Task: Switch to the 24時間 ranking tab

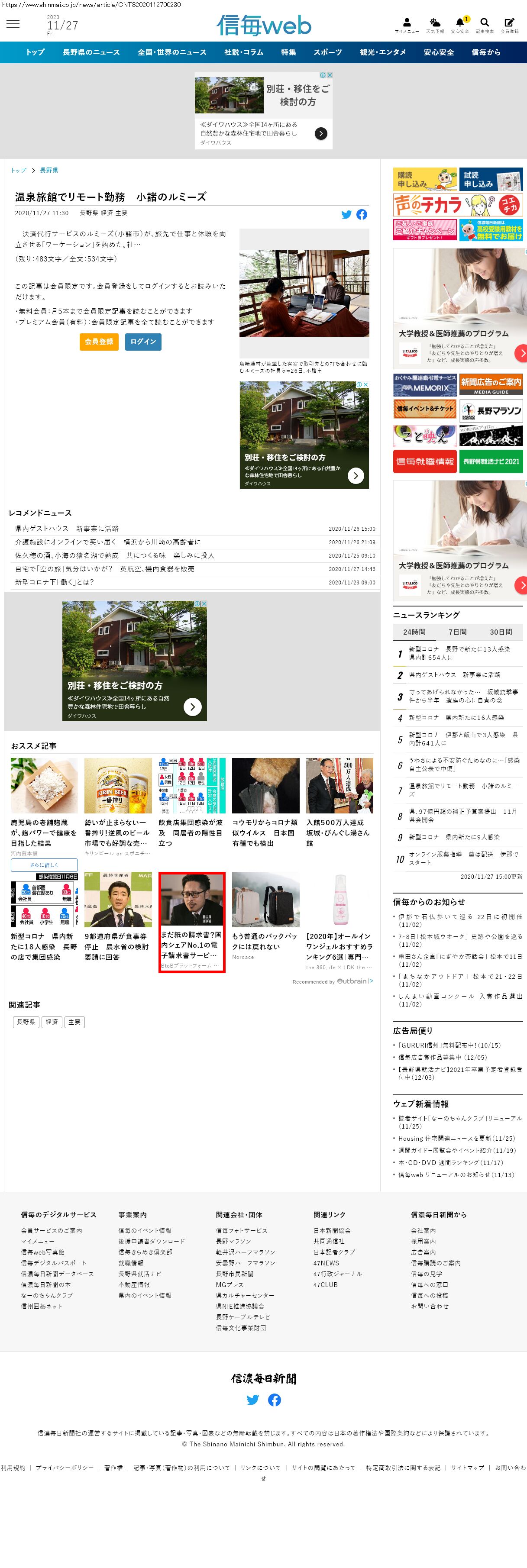Action: (414, 632)
